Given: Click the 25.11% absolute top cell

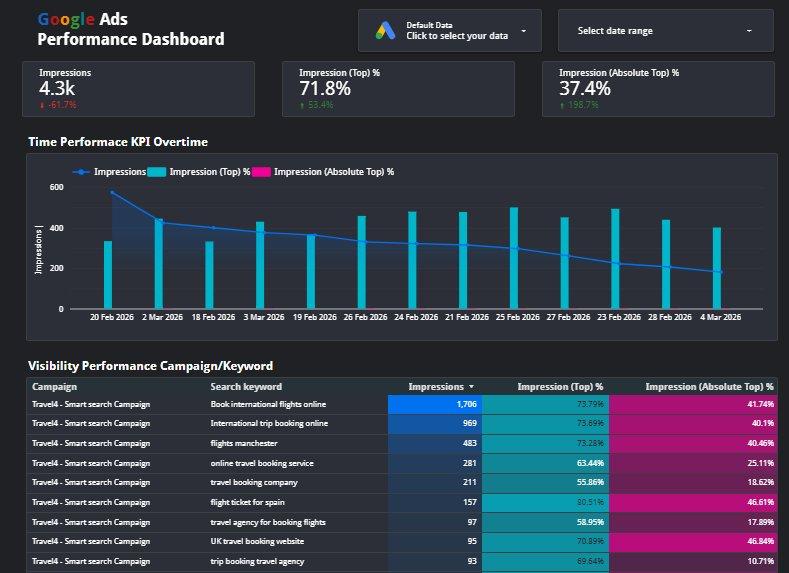Looking at the screenshot, I should click(693, 463).
